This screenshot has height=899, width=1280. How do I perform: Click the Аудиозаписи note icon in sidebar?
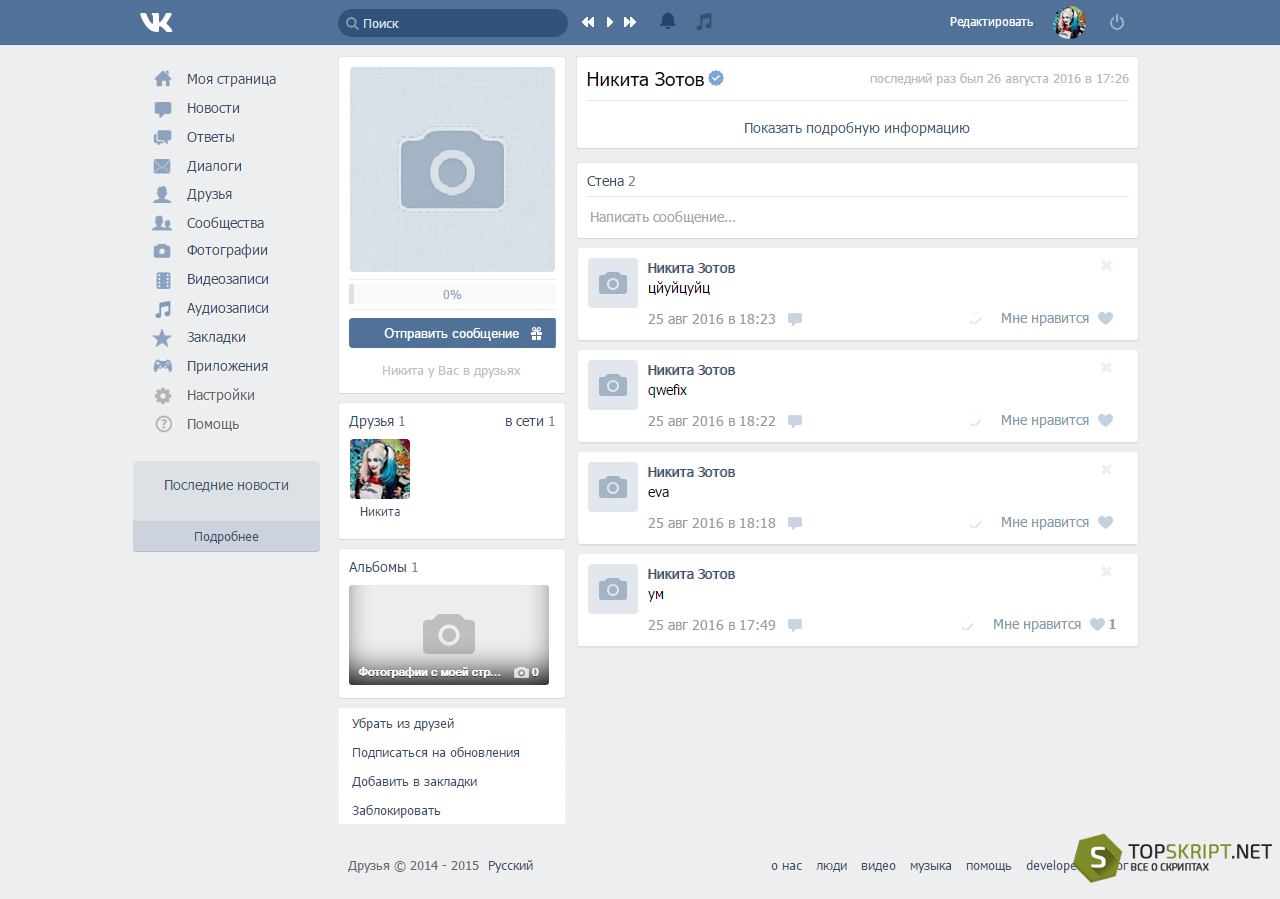click(163, 308)
